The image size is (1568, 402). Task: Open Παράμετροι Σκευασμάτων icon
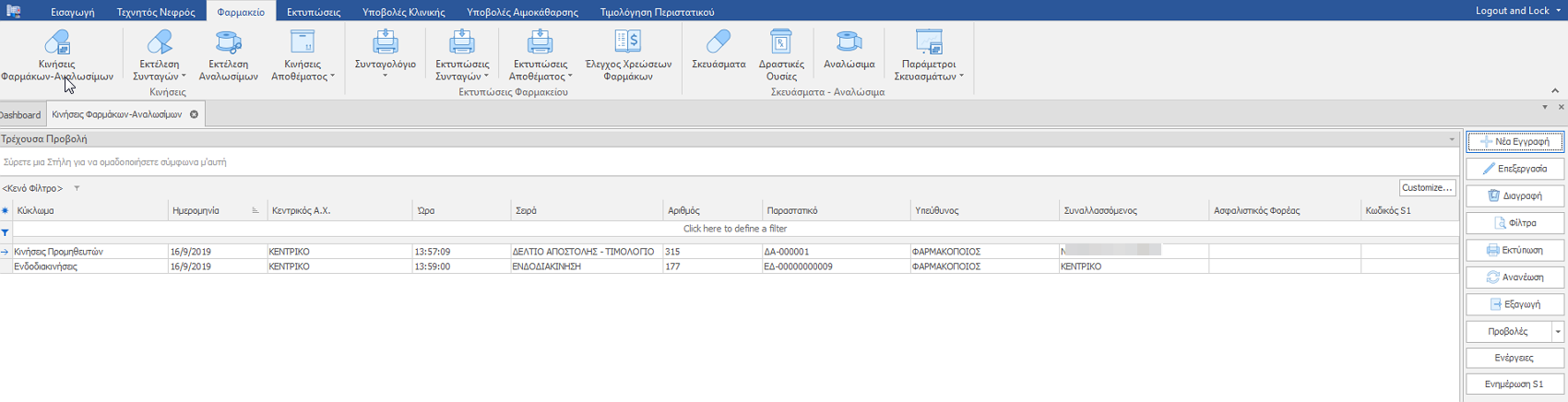[928, 43]
